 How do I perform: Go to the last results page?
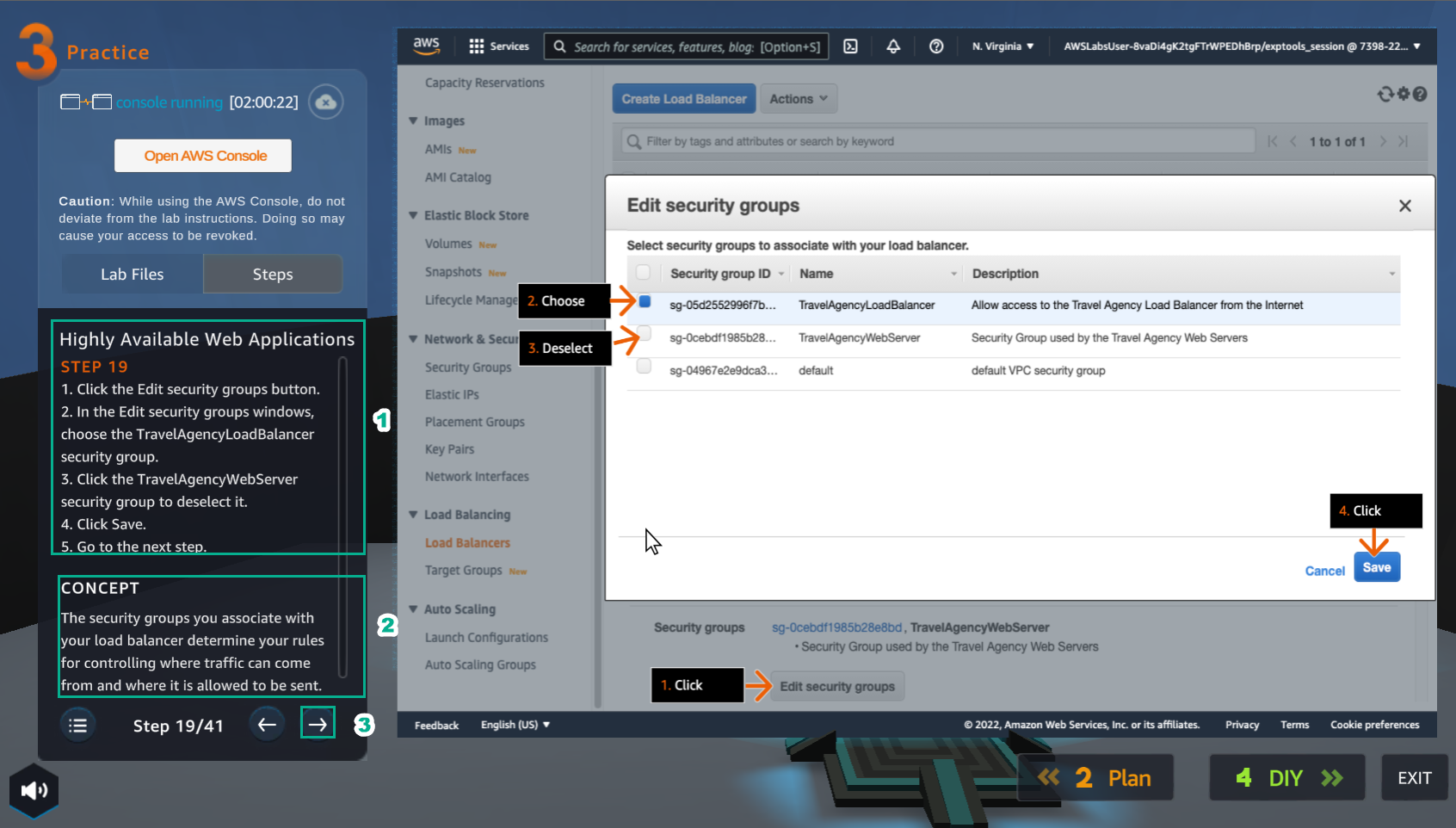click(x=1403, y=141)
